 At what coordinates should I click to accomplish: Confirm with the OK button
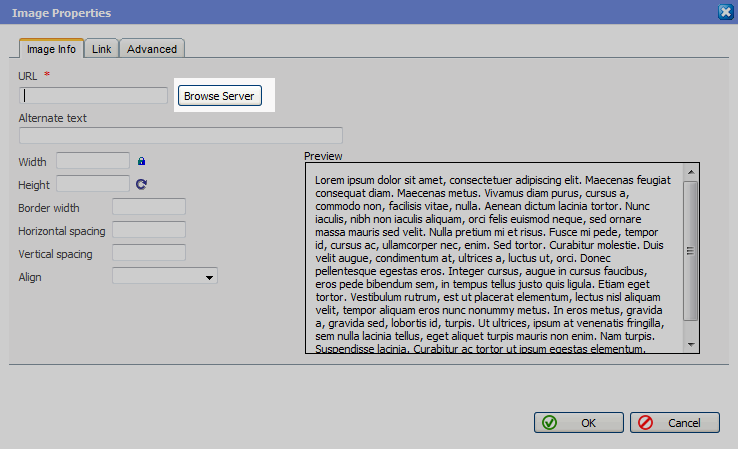coord(579,423)
